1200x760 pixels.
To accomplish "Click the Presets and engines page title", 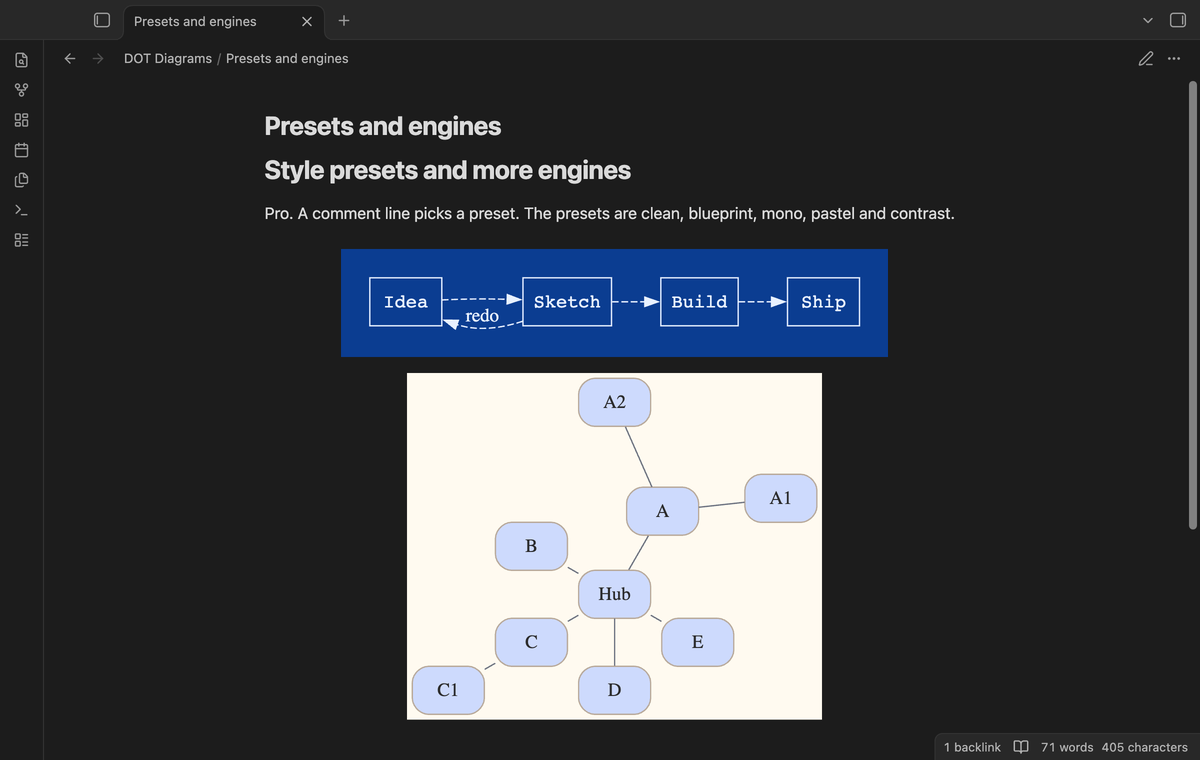I will tap(383, 126).
